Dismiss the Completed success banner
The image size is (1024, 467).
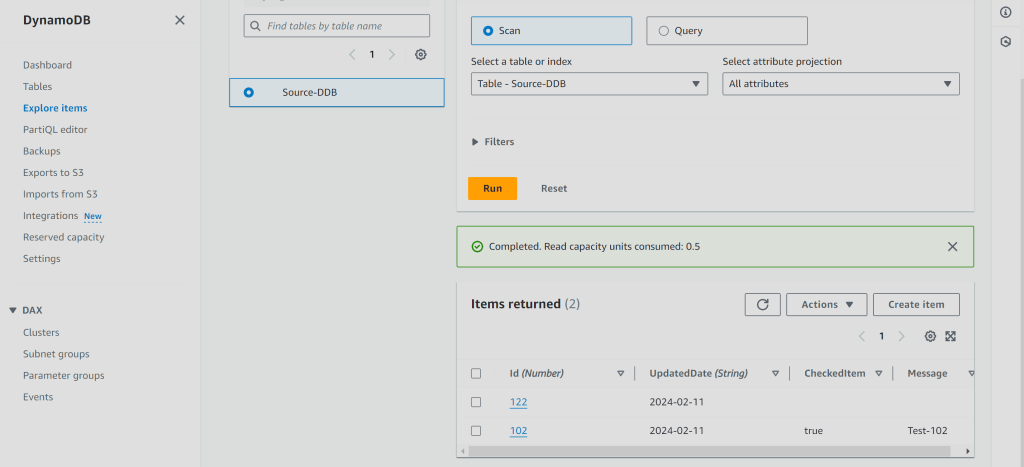point(952,246)
